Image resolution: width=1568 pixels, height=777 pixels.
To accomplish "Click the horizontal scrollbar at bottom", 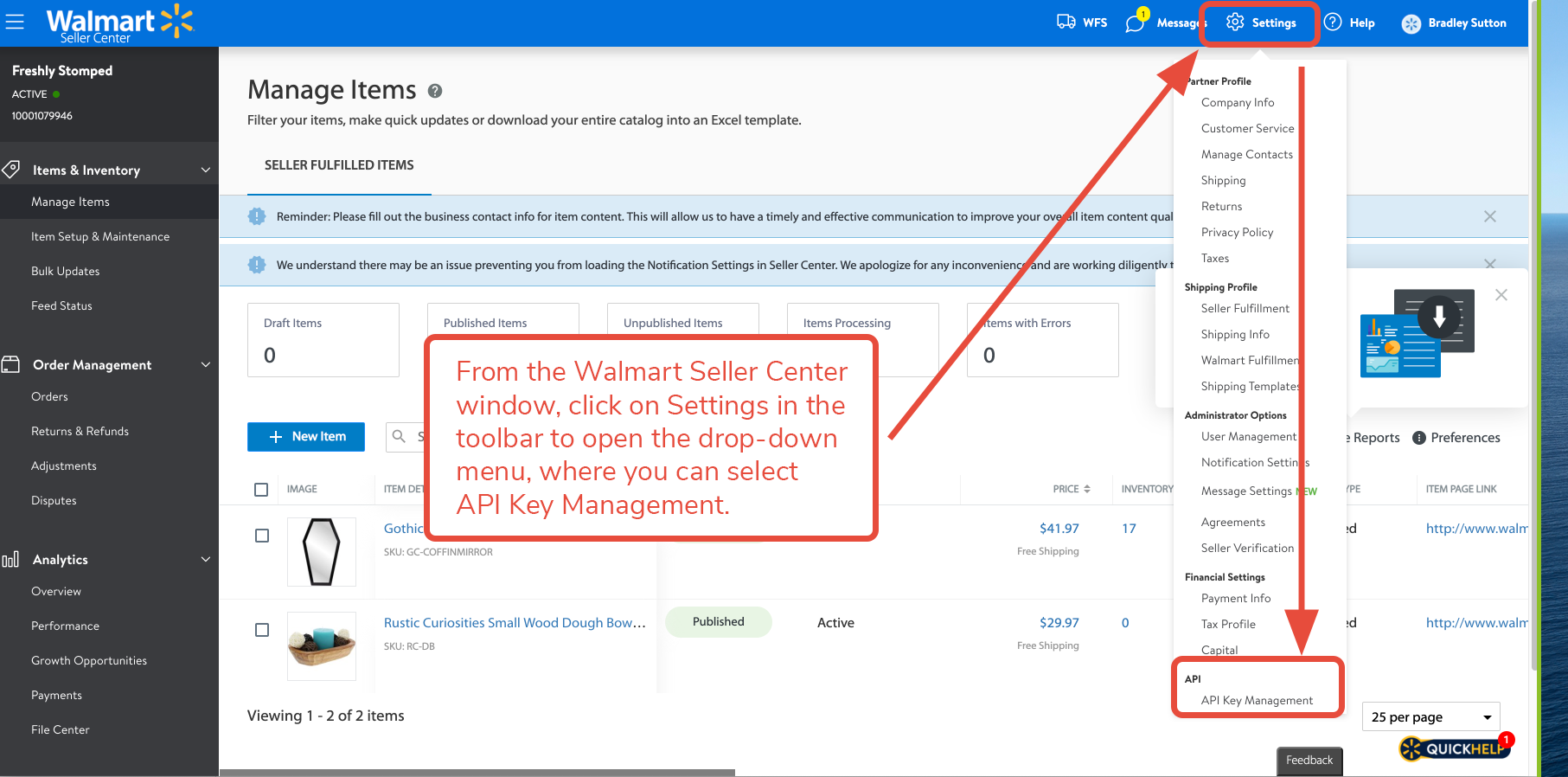I will [x=477, y=772].
